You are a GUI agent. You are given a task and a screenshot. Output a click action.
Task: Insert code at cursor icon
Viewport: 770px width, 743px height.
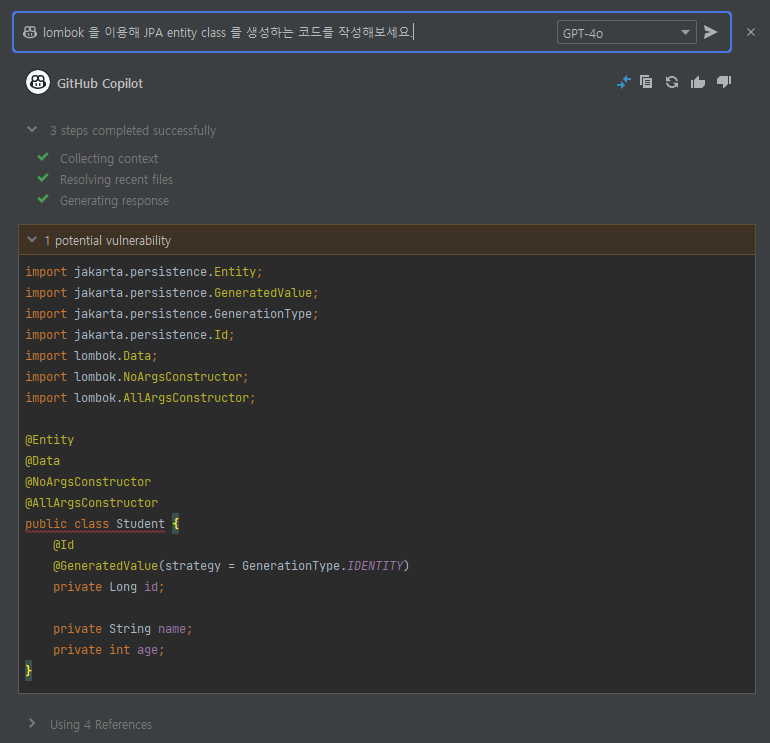point(624,82)
